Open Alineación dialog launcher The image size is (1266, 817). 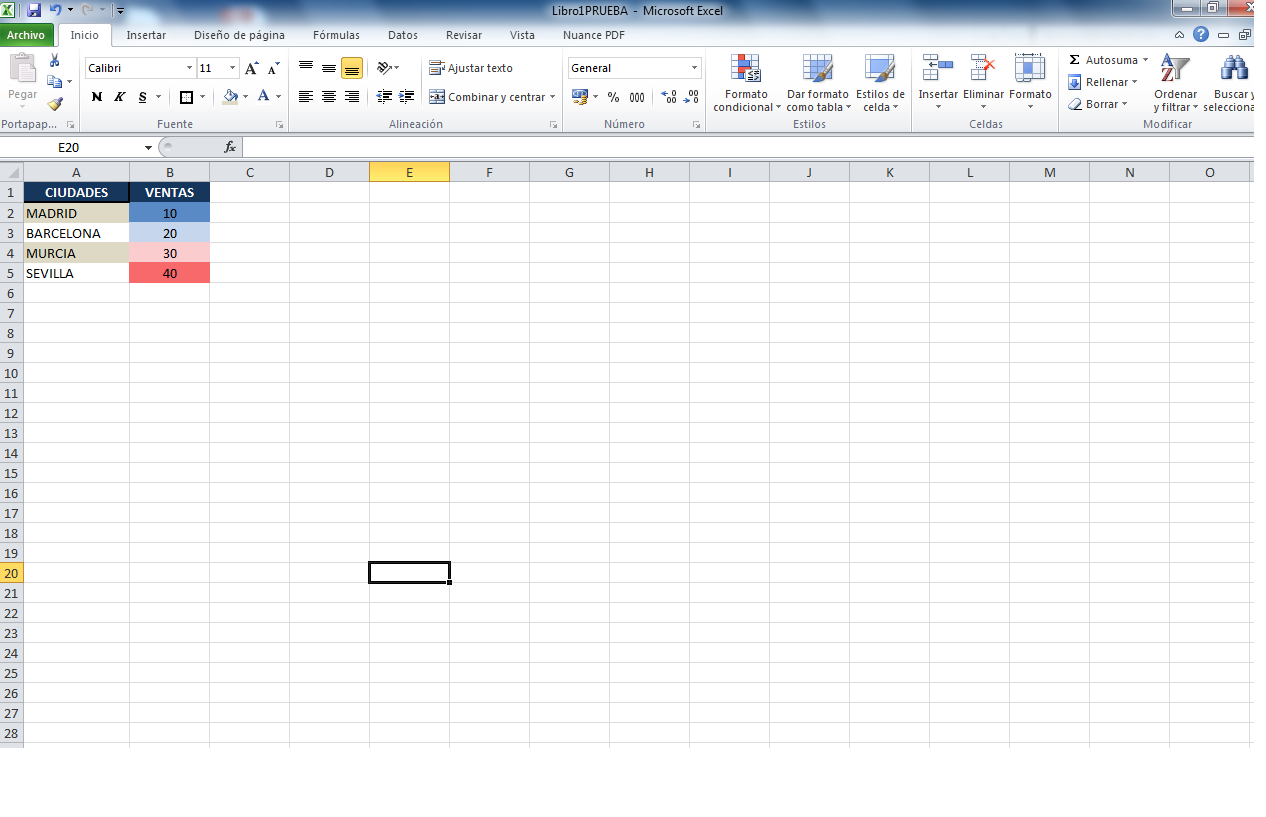553,125
